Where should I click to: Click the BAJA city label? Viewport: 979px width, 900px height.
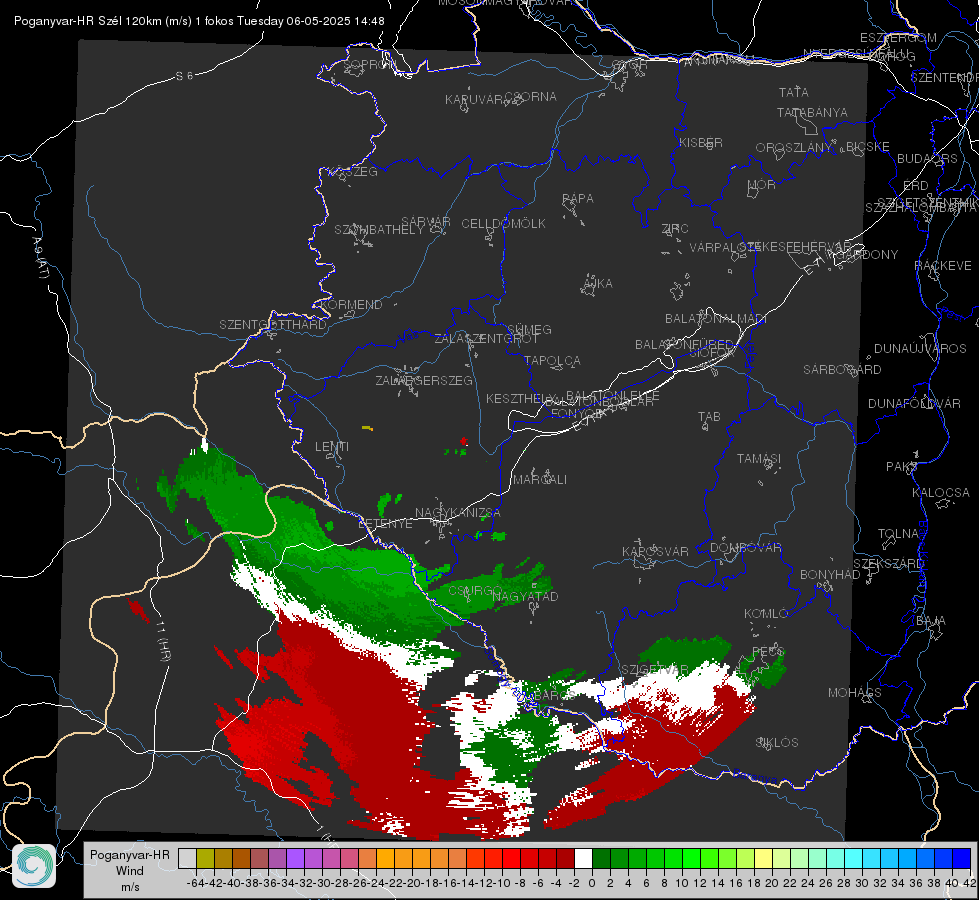(931, 620)
